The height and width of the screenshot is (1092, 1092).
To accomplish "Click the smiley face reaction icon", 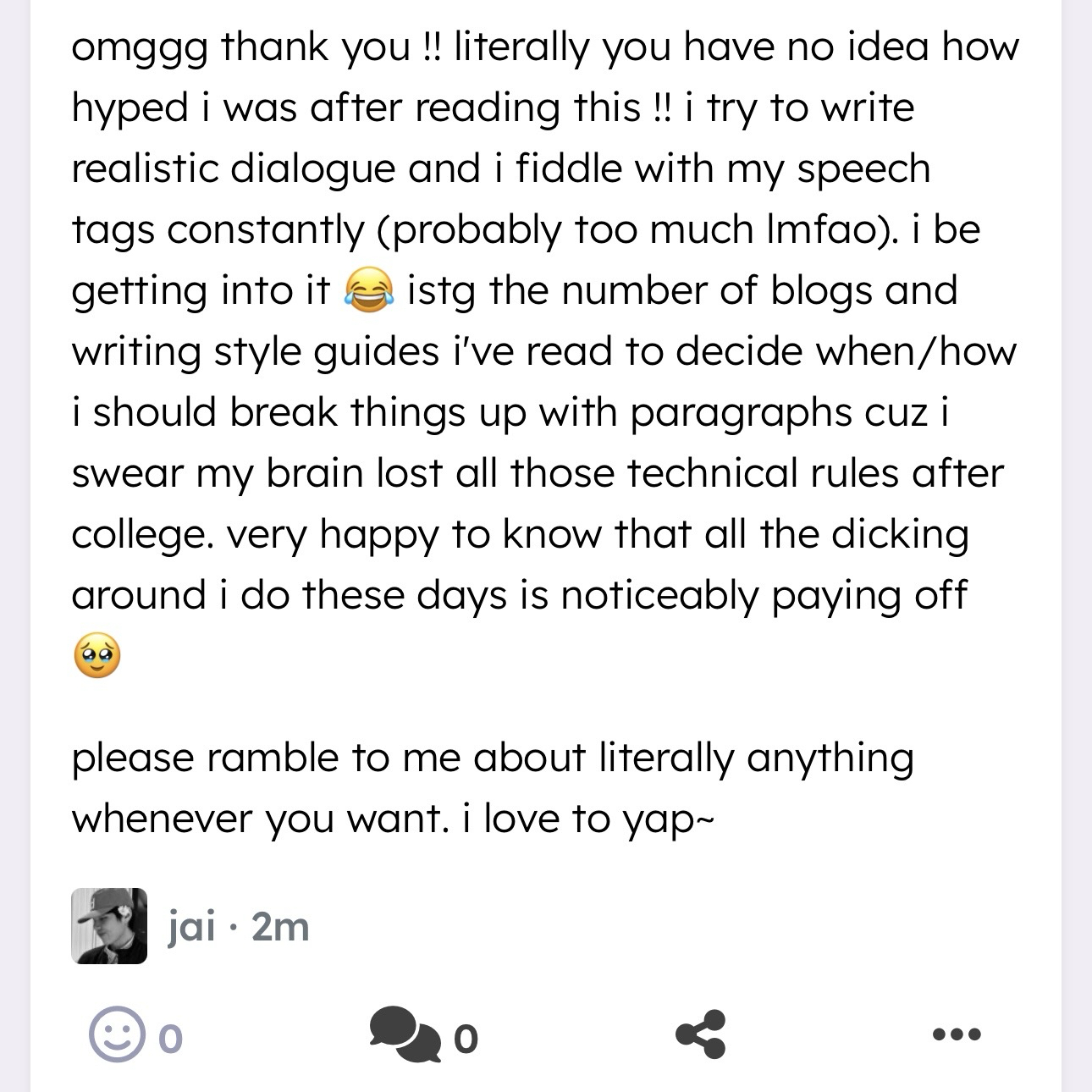I will (115, 1034).
